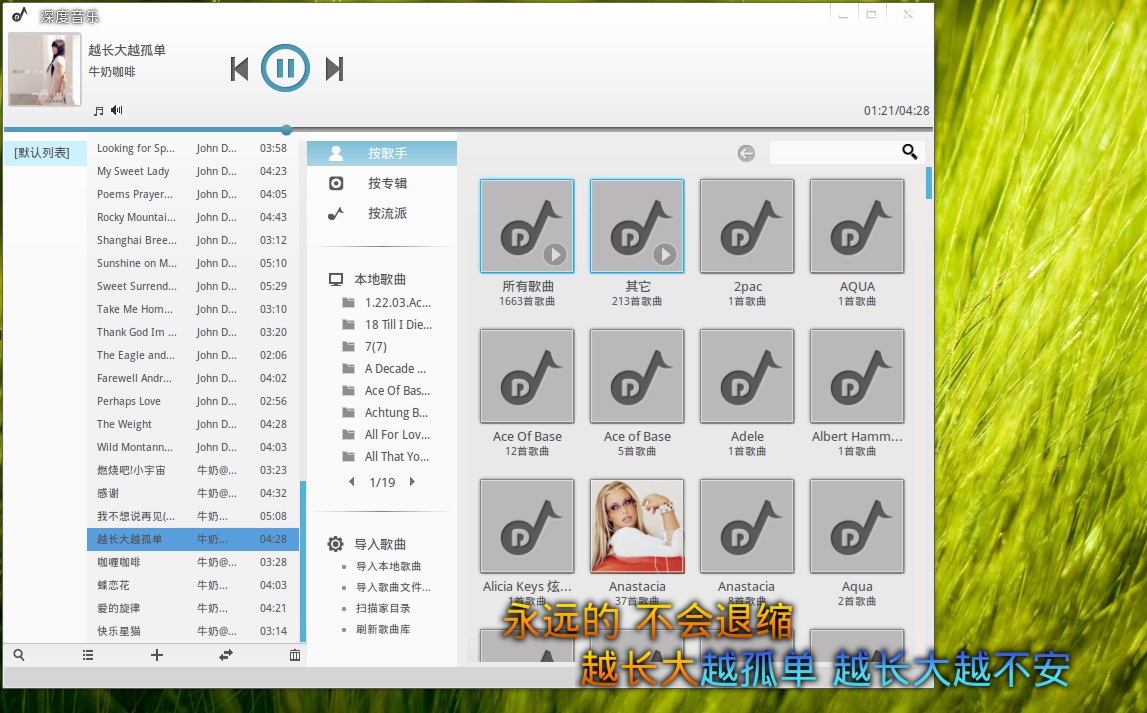This screenshot has width=1147, height=713.
Task: Select song 燃烧吧!小宇宙
Action: click(192, 470)
